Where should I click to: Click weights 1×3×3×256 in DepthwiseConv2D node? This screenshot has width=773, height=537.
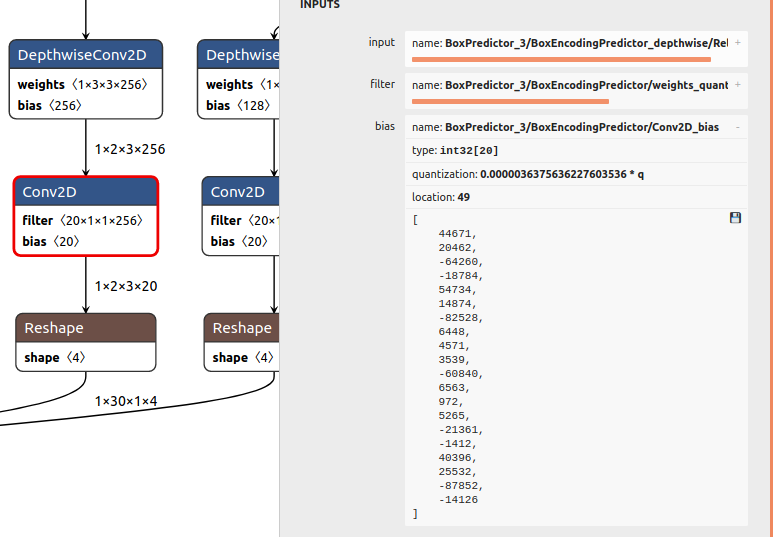tap(83, 84)
